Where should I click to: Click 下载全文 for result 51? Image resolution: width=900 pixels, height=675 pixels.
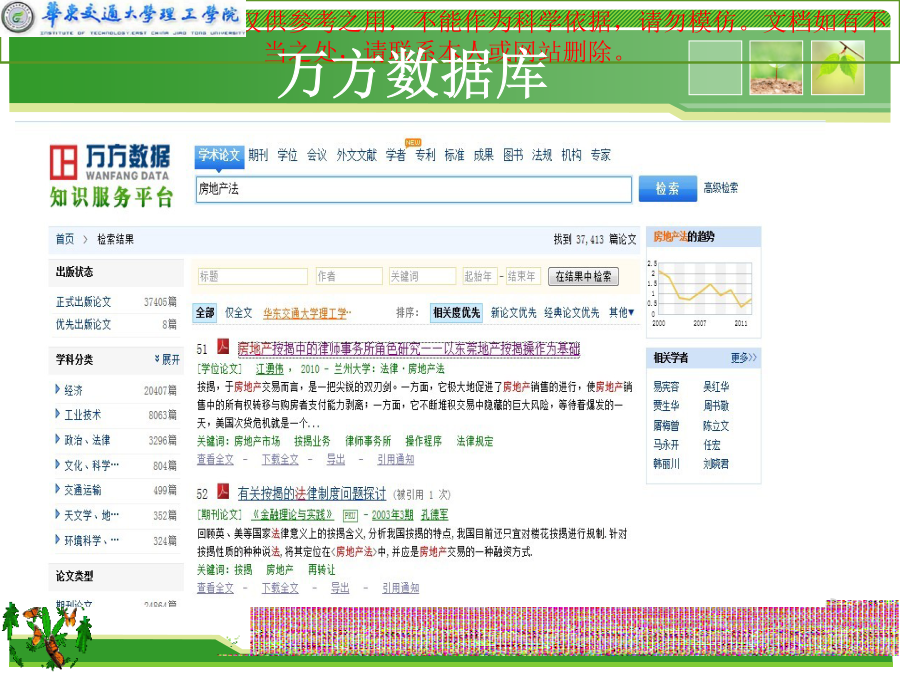pyautogui.click(x=280, y=459)
